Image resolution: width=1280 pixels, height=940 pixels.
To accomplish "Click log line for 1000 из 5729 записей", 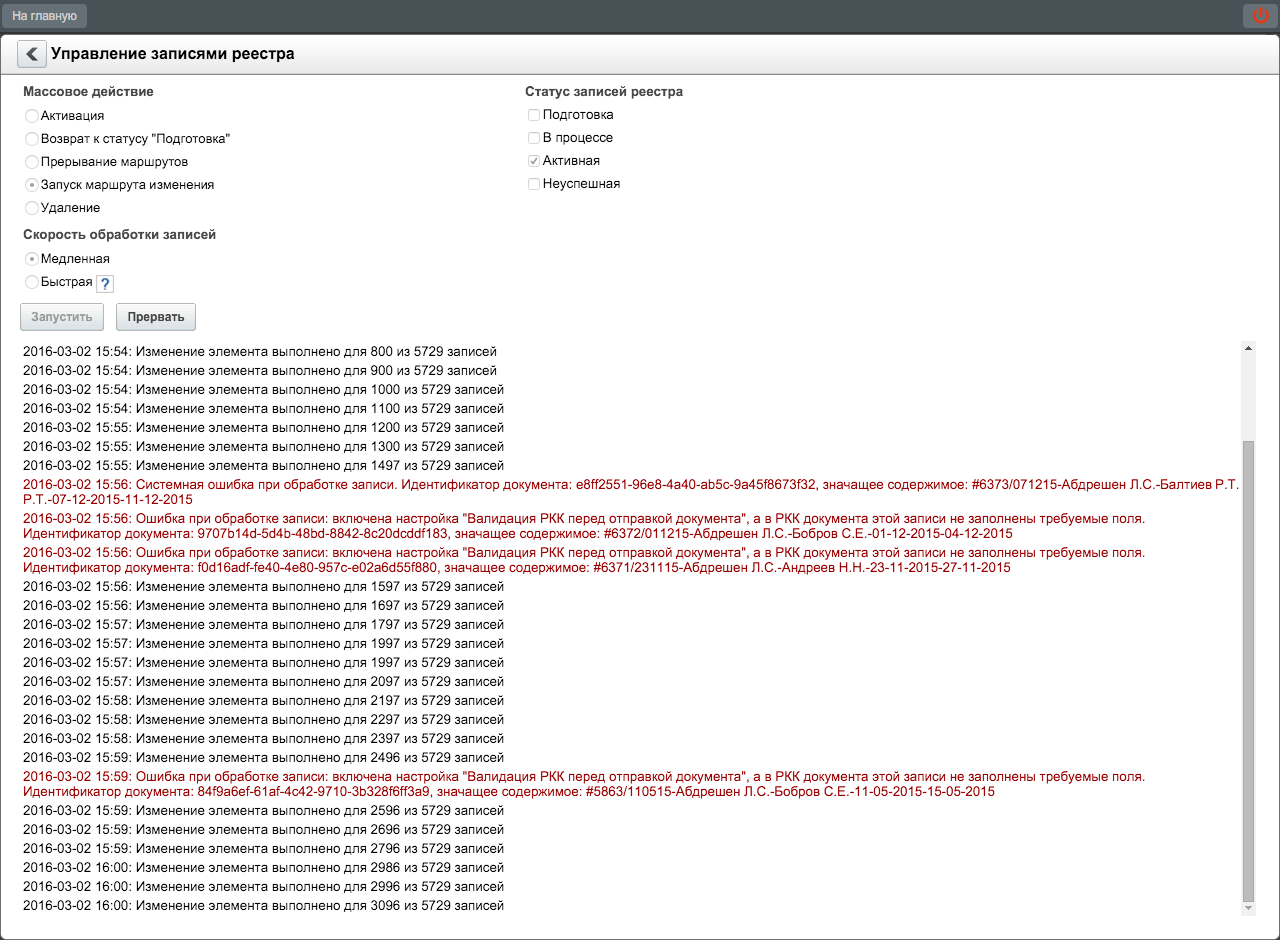I will click(263, 390).
